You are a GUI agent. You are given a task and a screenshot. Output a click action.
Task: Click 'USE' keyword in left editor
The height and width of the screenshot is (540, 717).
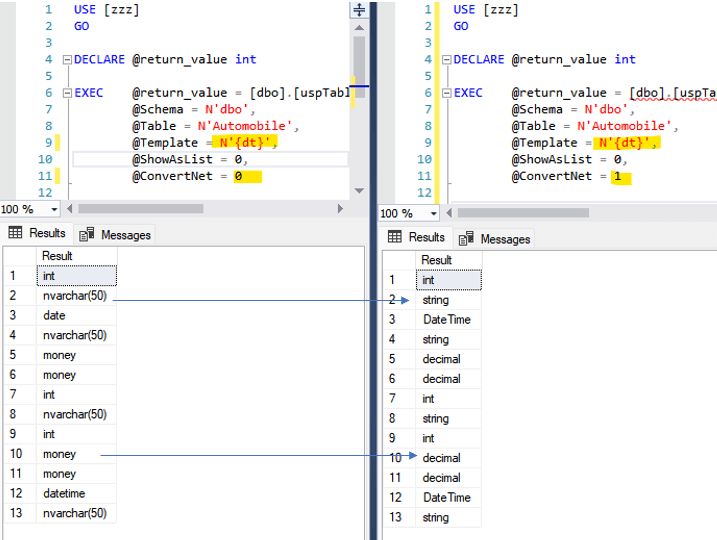point(85,10)
